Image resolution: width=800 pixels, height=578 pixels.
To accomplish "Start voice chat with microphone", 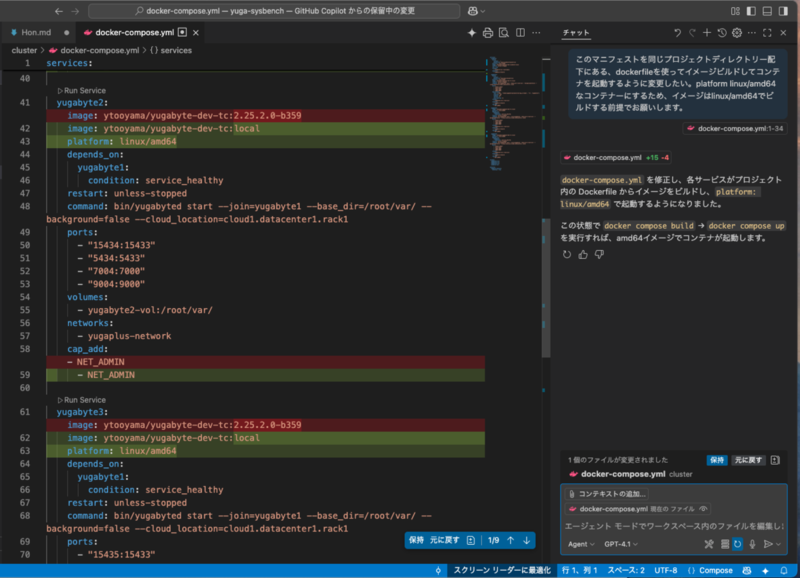I will coord(752,544).
